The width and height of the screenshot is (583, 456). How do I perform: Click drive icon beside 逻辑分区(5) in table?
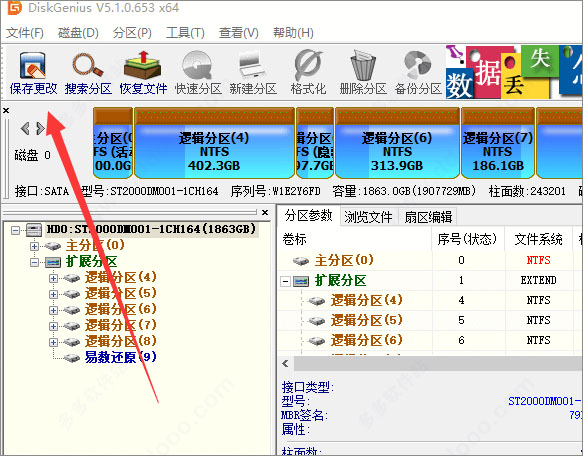point(316,321)
